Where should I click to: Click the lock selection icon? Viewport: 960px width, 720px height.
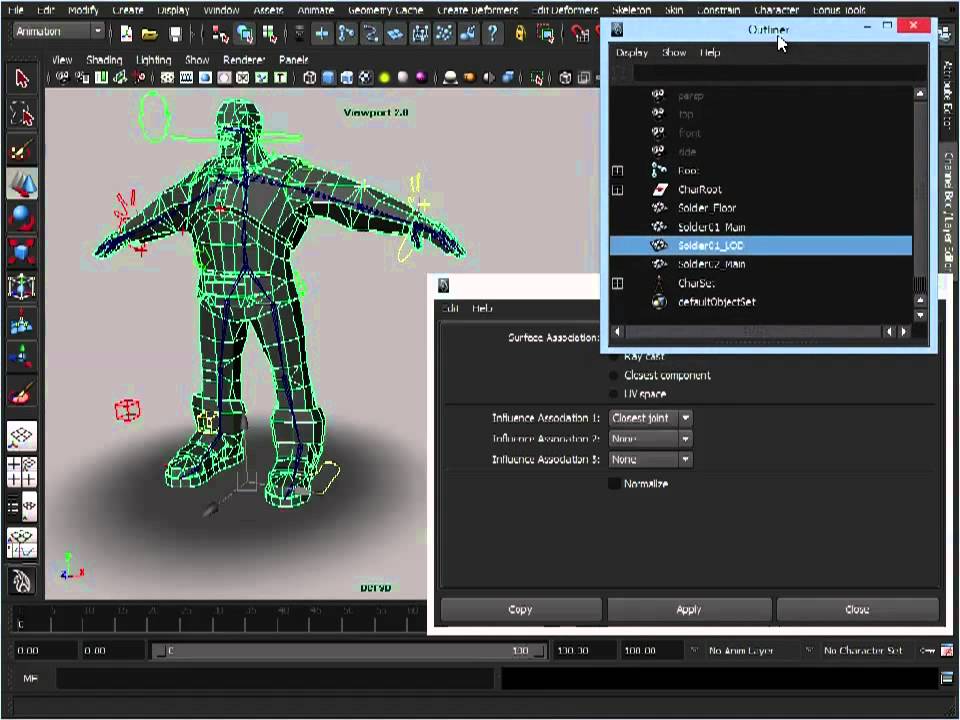(x=520, y=33)
